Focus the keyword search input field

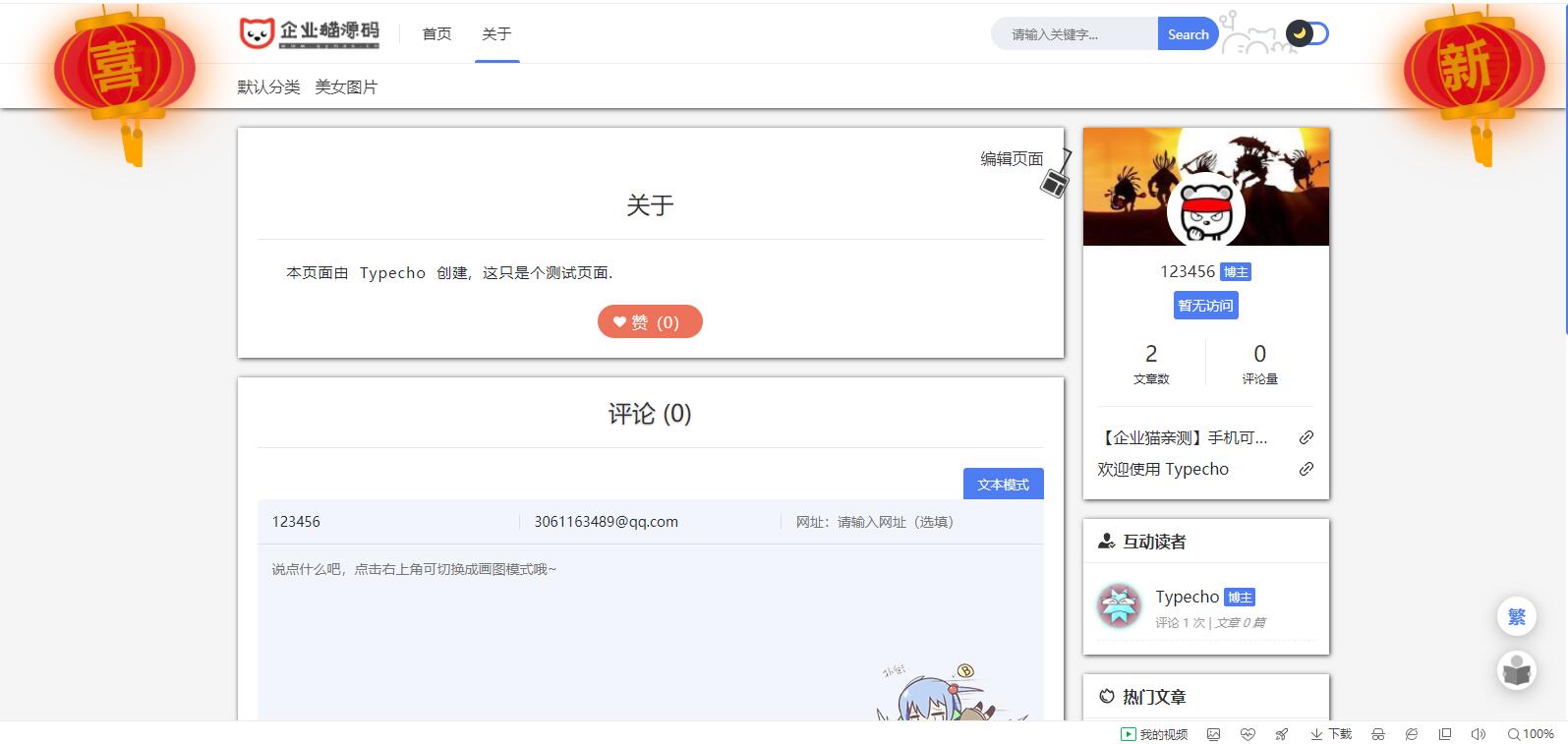coord(1076,34)
